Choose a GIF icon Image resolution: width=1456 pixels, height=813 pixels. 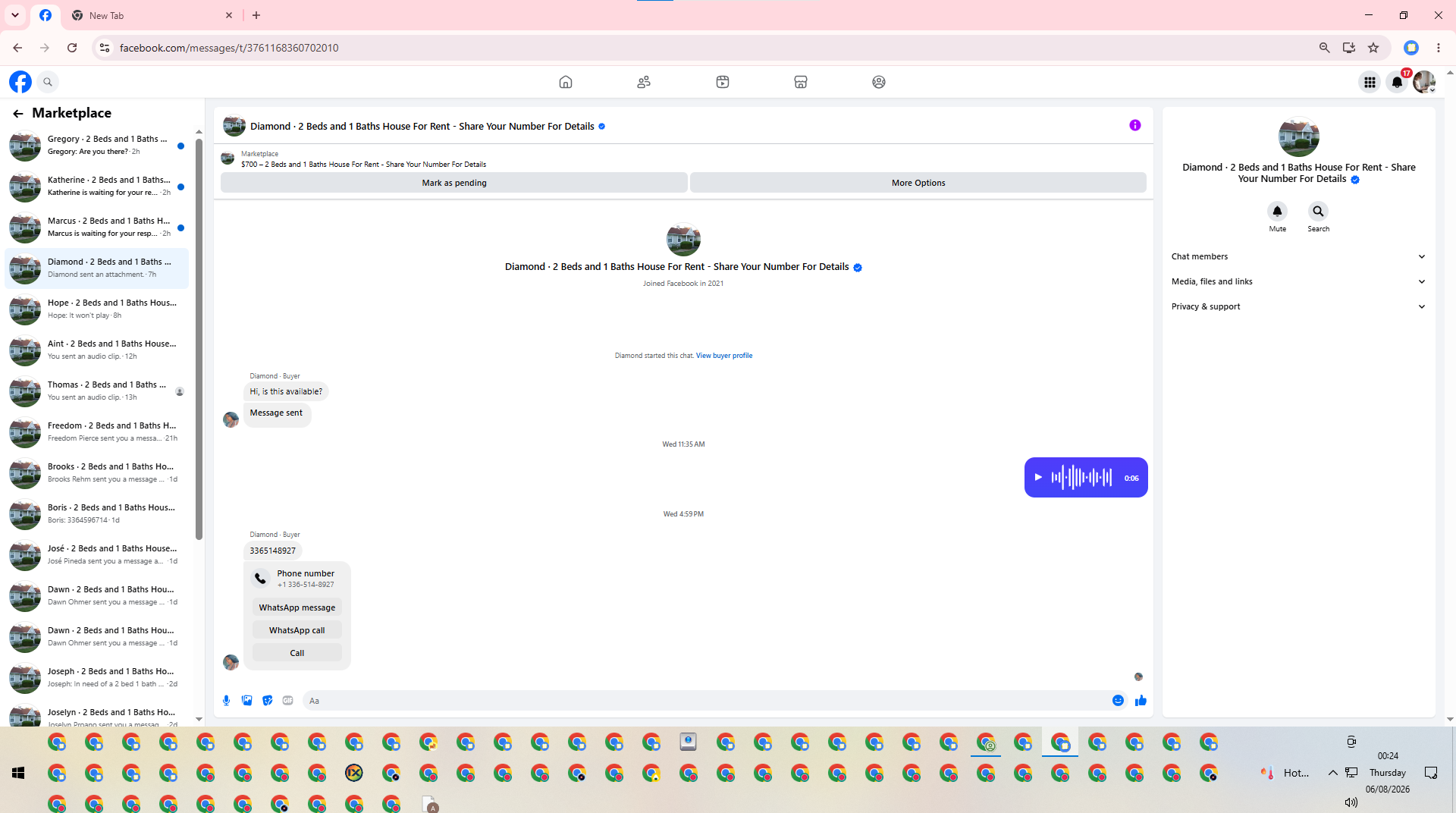288,701
